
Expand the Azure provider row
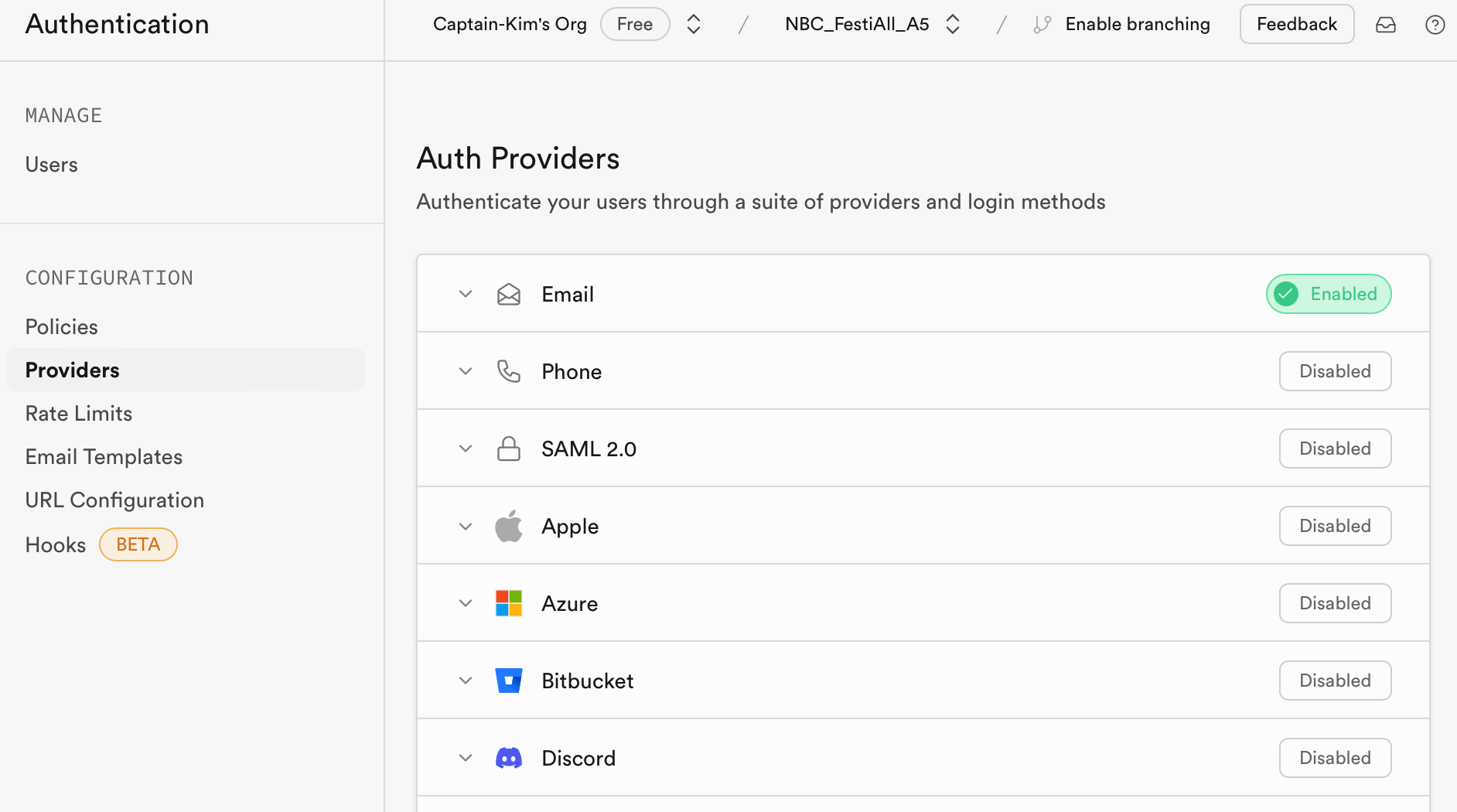click(466, 603)
